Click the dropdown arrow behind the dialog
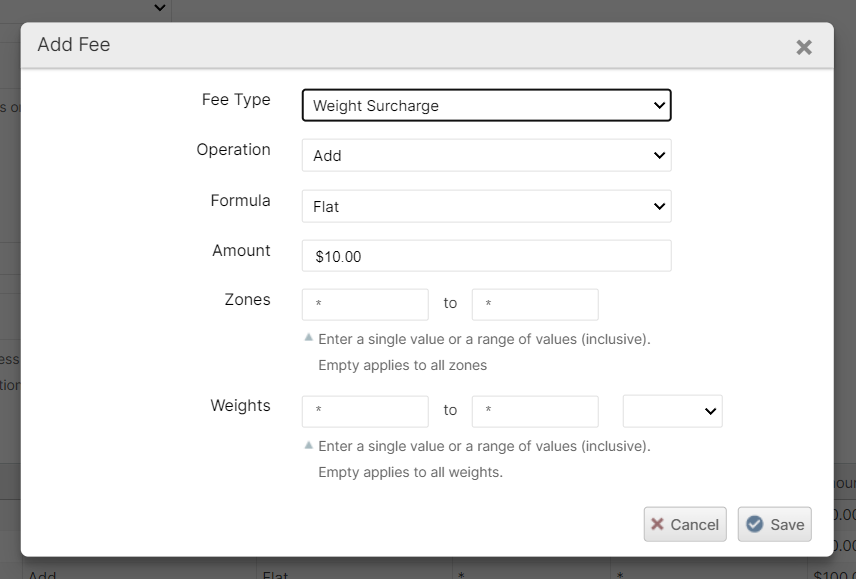Screen dimensions: 856x579 point(160,8)
